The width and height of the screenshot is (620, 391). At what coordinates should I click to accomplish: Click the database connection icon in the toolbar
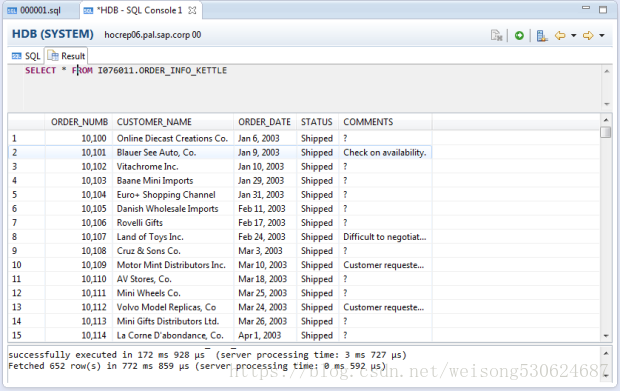(542, 36)
